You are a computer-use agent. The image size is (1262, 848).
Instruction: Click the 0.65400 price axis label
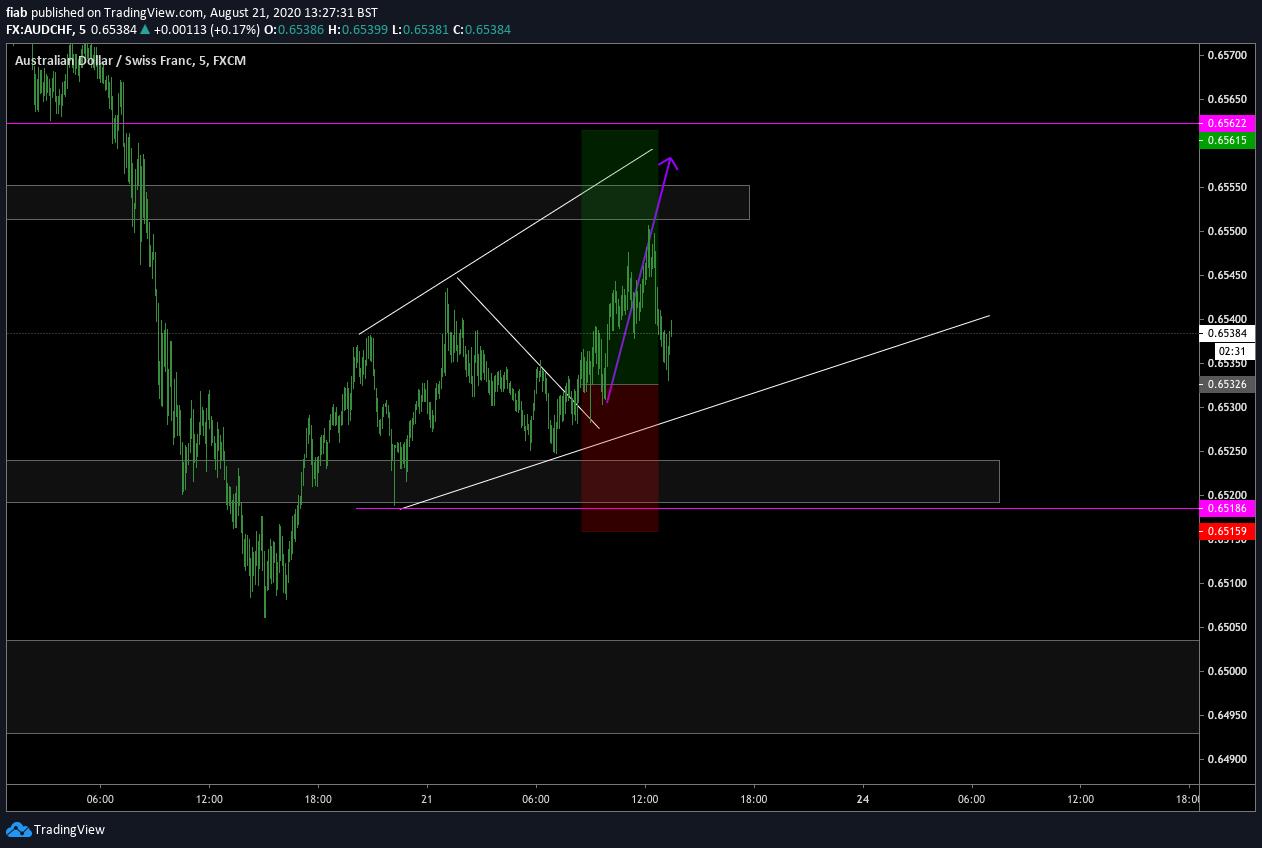1226,319
